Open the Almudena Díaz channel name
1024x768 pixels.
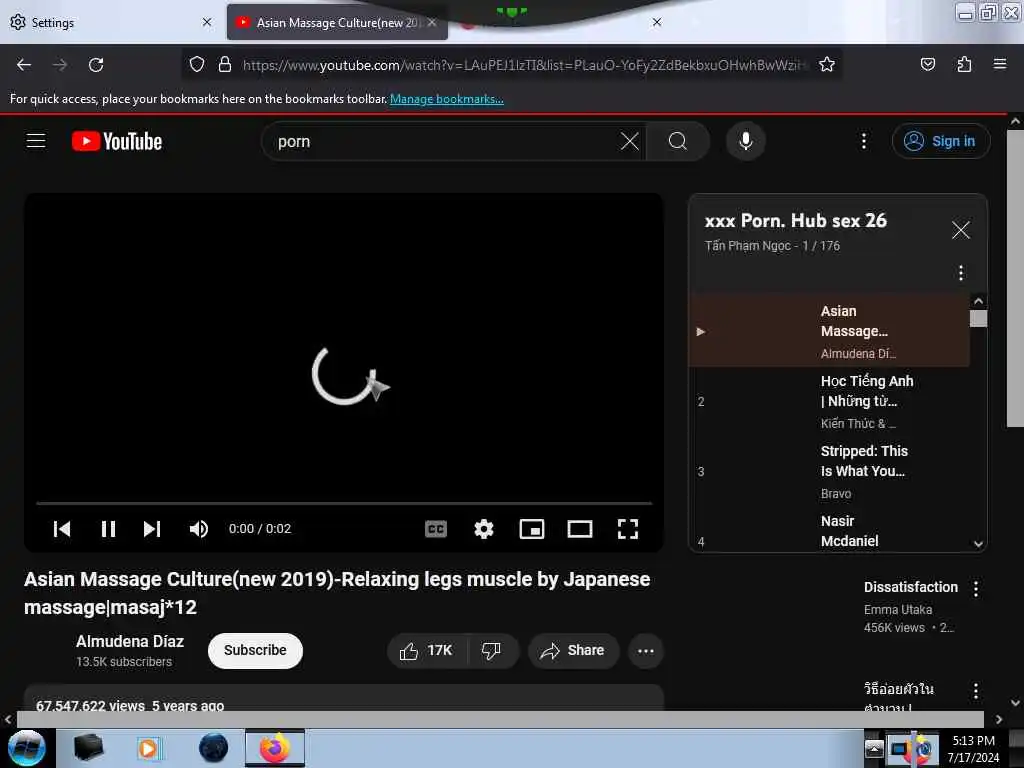(129, 641)
